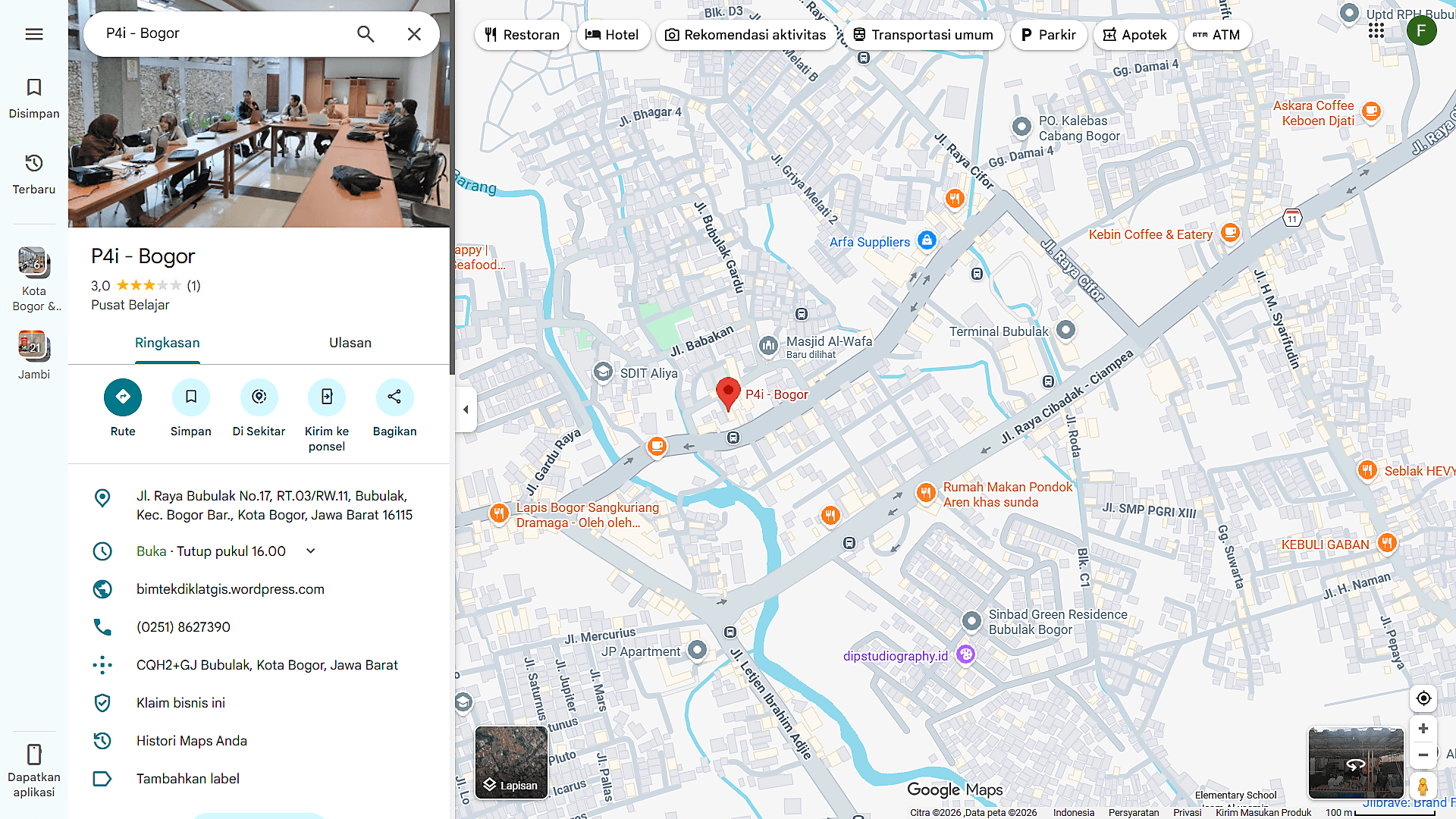Open the Google account avatar F

[1422, 31]
